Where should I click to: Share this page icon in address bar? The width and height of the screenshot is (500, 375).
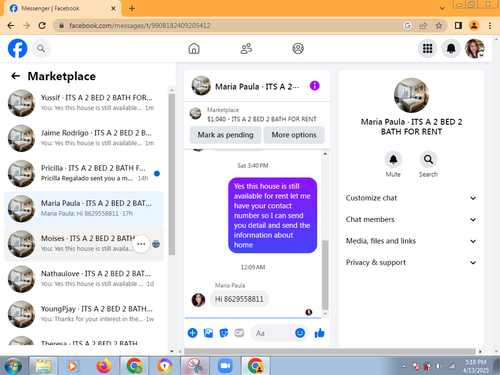[x=423, y=25]
